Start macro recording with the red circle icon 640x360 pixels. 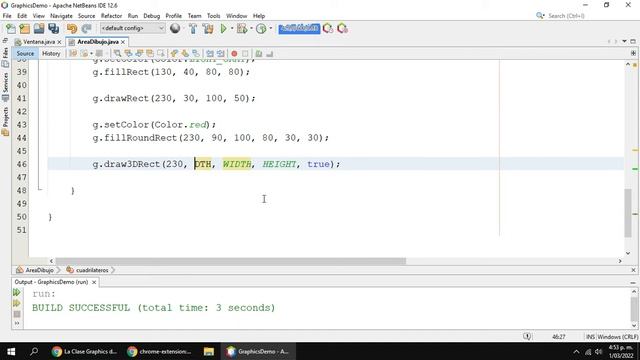pyautogui.click(x=234, y=53)
